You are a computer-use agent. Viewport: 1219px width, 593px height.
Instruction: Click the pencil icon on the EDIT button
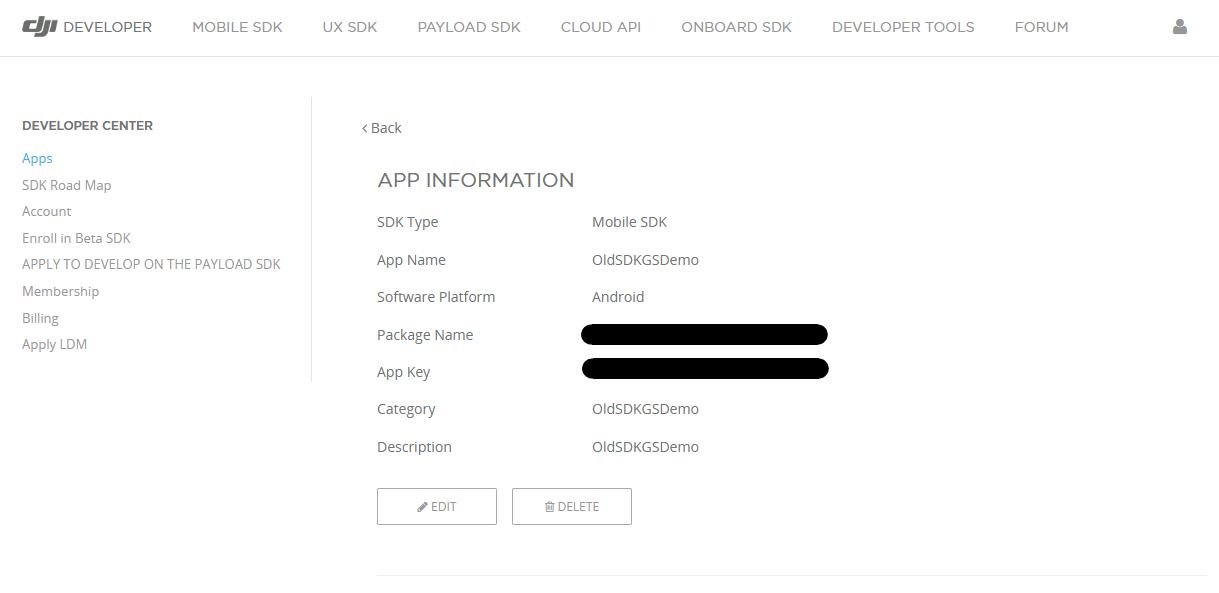coord(424,506)
